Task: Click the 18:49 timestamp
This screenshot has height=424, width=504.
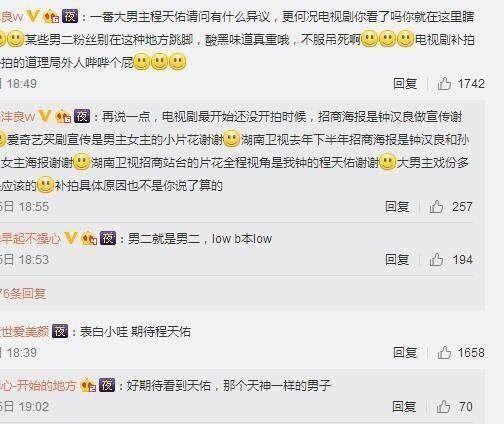Action: click(21, 84)
